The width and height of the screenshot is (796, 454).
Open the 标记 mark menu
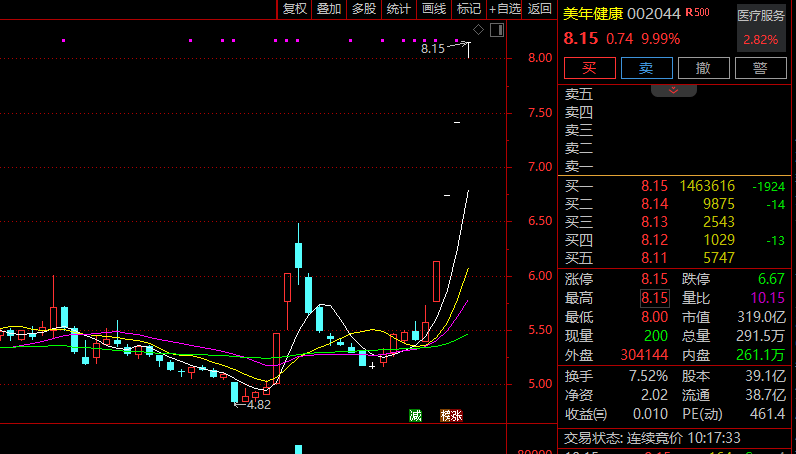(468, 9)
